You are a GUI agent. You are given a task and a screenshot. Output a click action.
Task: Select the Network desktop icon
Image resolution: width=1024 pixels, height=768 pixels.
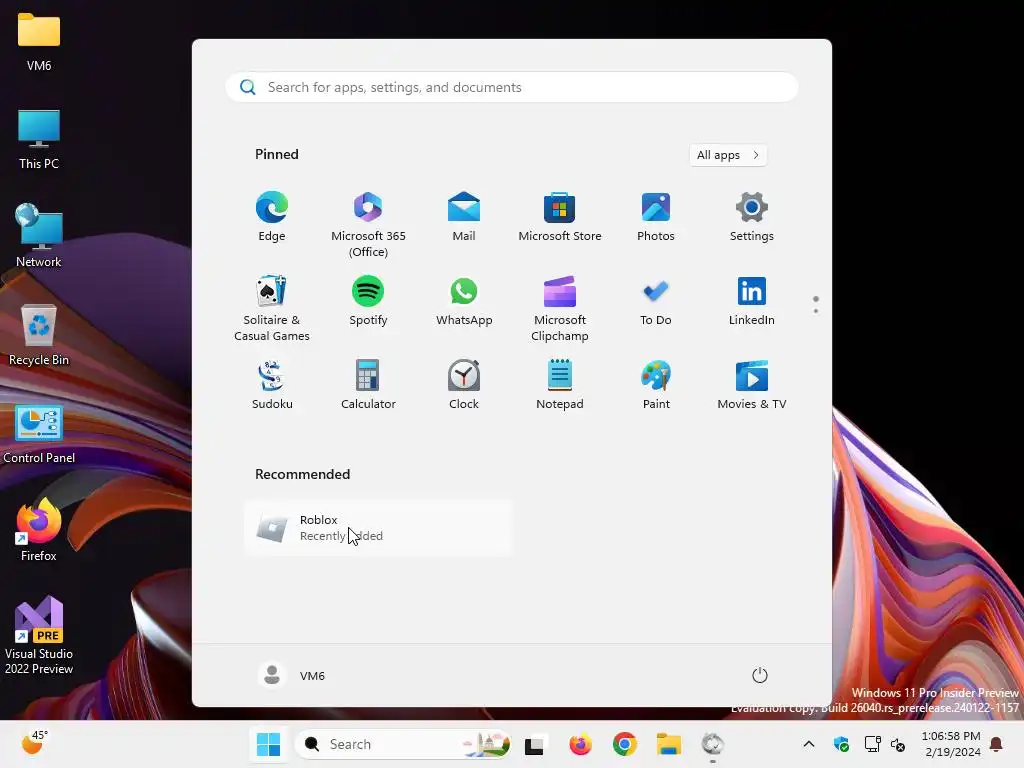pyautogui.click(x=39, y=236)
